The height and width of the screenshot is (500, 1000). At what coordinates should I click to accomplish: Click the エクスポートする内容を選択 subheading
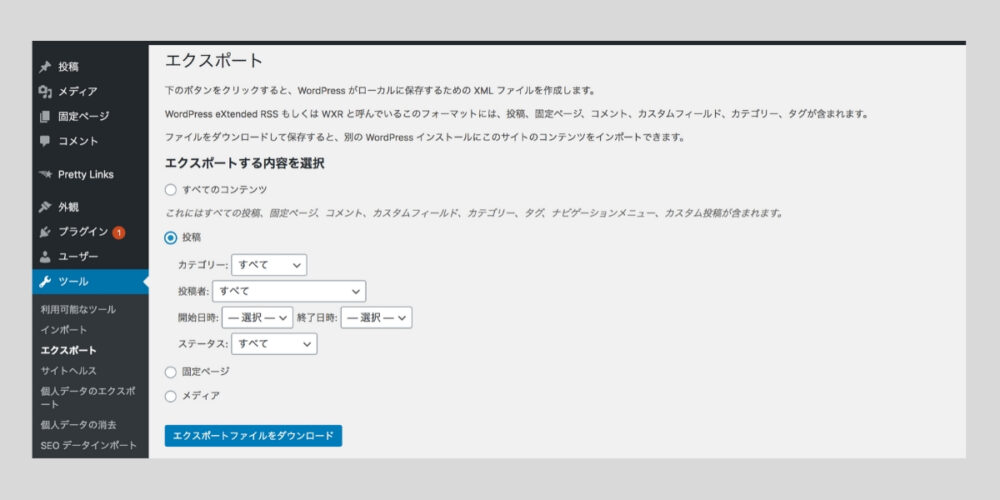click(244, 163)
